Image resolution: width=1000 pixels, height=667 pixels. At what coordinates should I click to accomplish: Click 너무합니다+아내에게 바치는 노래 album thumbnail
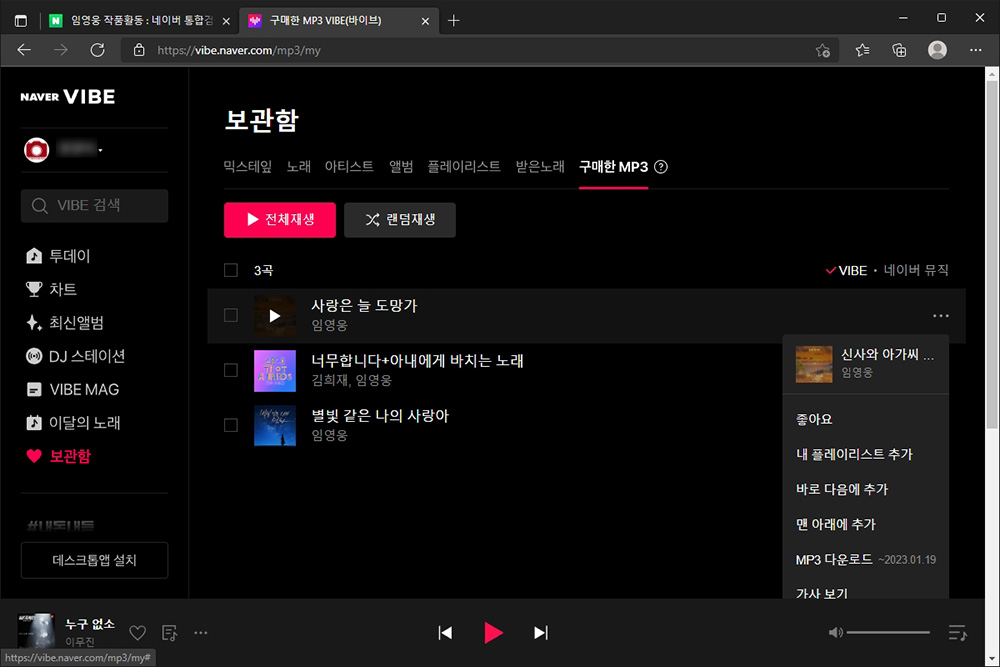pos(275,370)
